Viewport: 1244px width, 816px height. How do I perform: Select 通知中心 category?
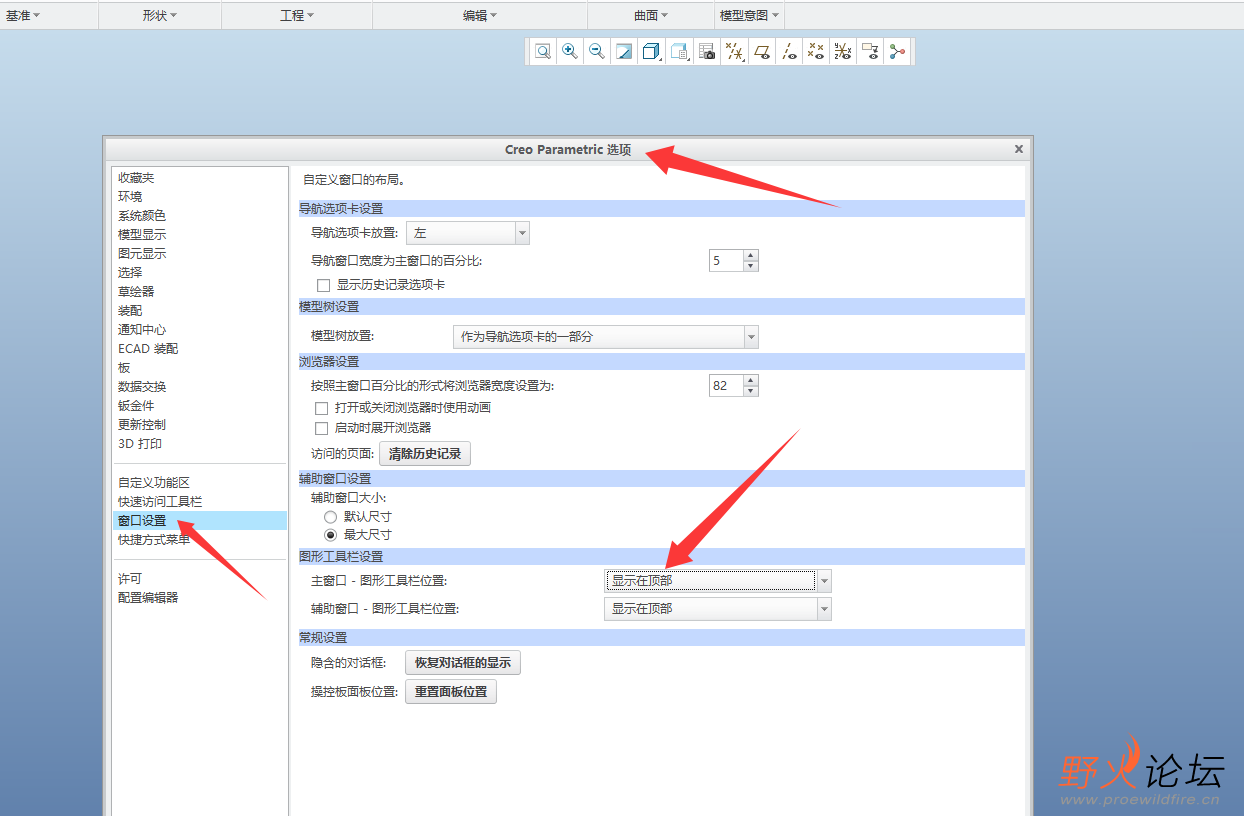(x=142, y=330)
